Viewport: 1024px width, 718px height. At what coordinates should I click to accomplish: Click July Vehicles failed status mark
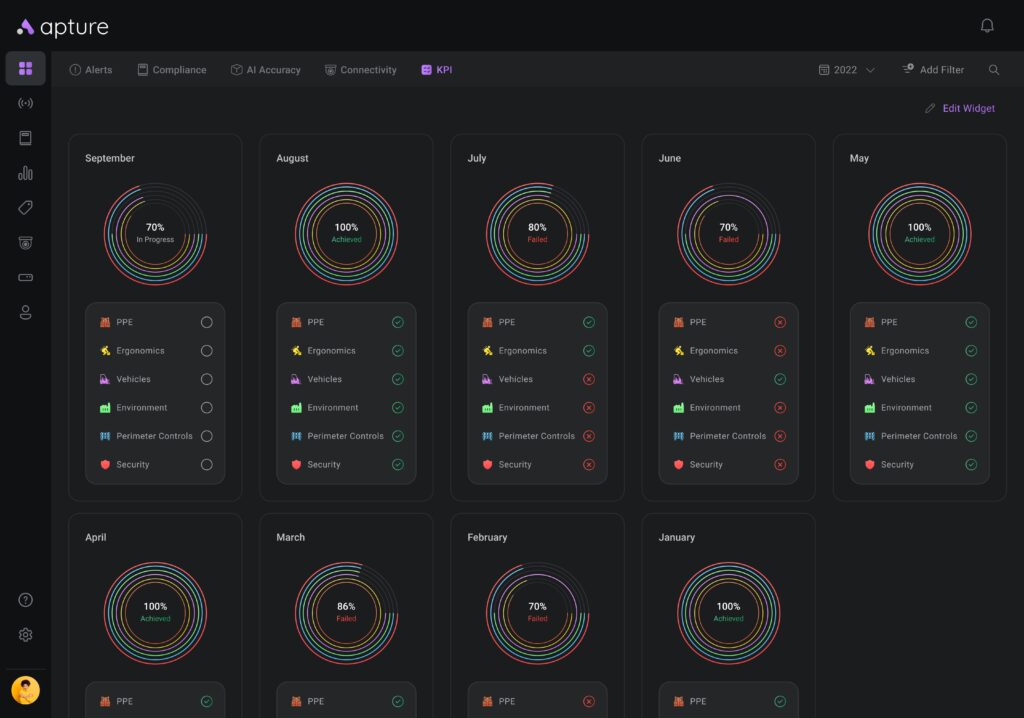[589, 379]
